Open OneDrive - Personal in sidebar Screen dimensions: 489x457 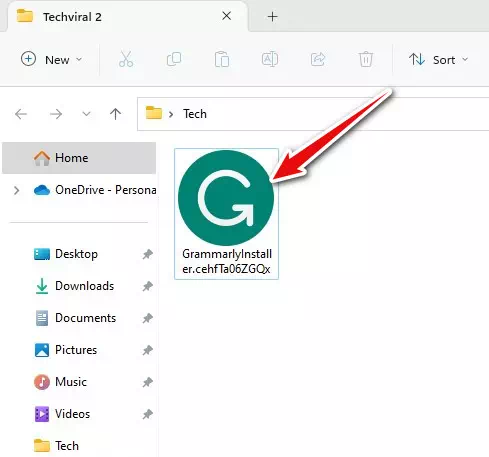tap(95, 190)
